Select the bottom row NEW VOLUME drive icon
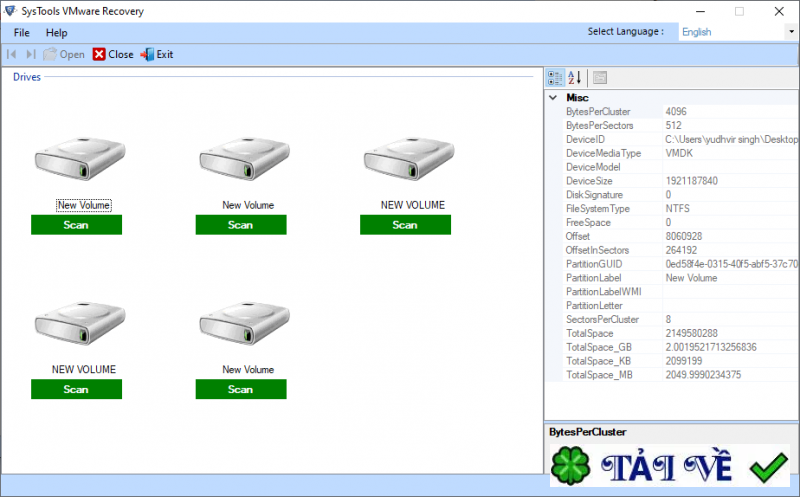 (x=80, y=323)
